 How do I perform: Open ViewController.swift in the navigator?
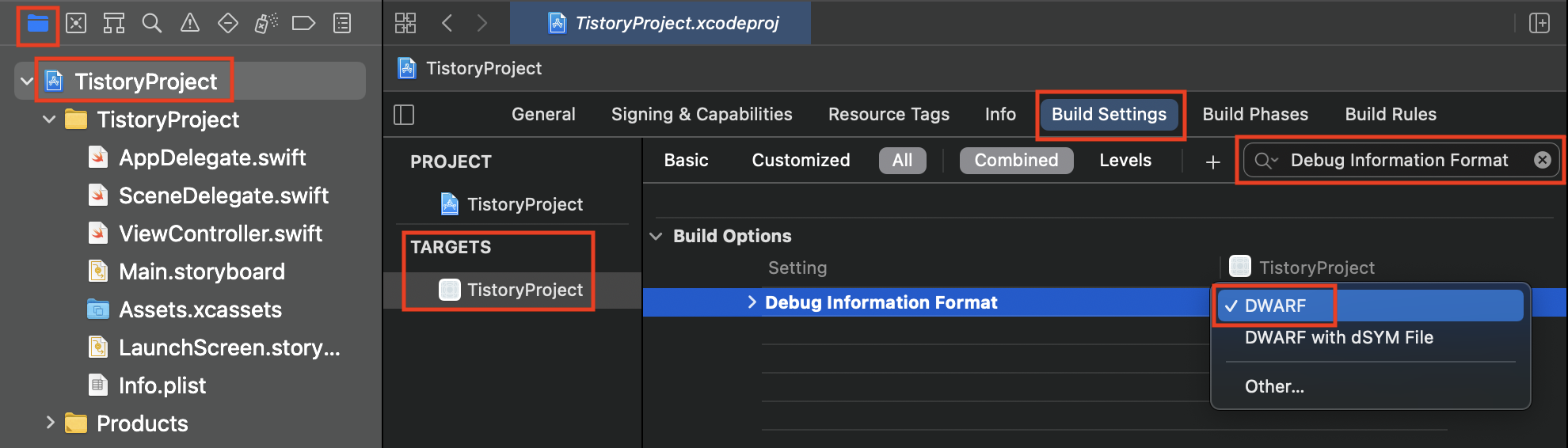[x=220, y=233]
